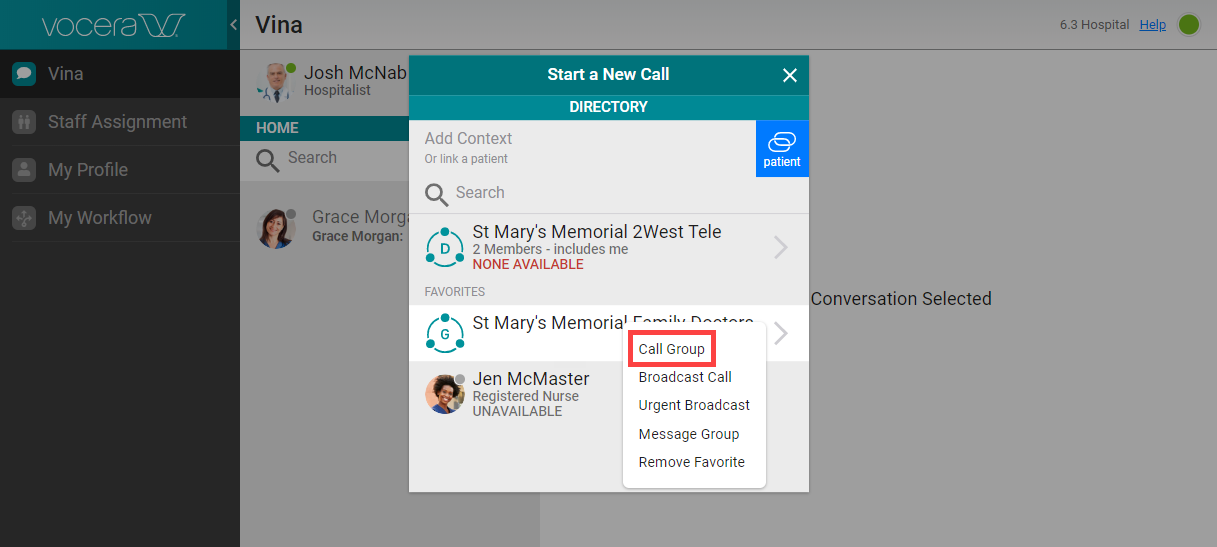1217x547 pixels.
Task: Collapse the sidebar with the arrow icon
Action: tap(233, 24)
